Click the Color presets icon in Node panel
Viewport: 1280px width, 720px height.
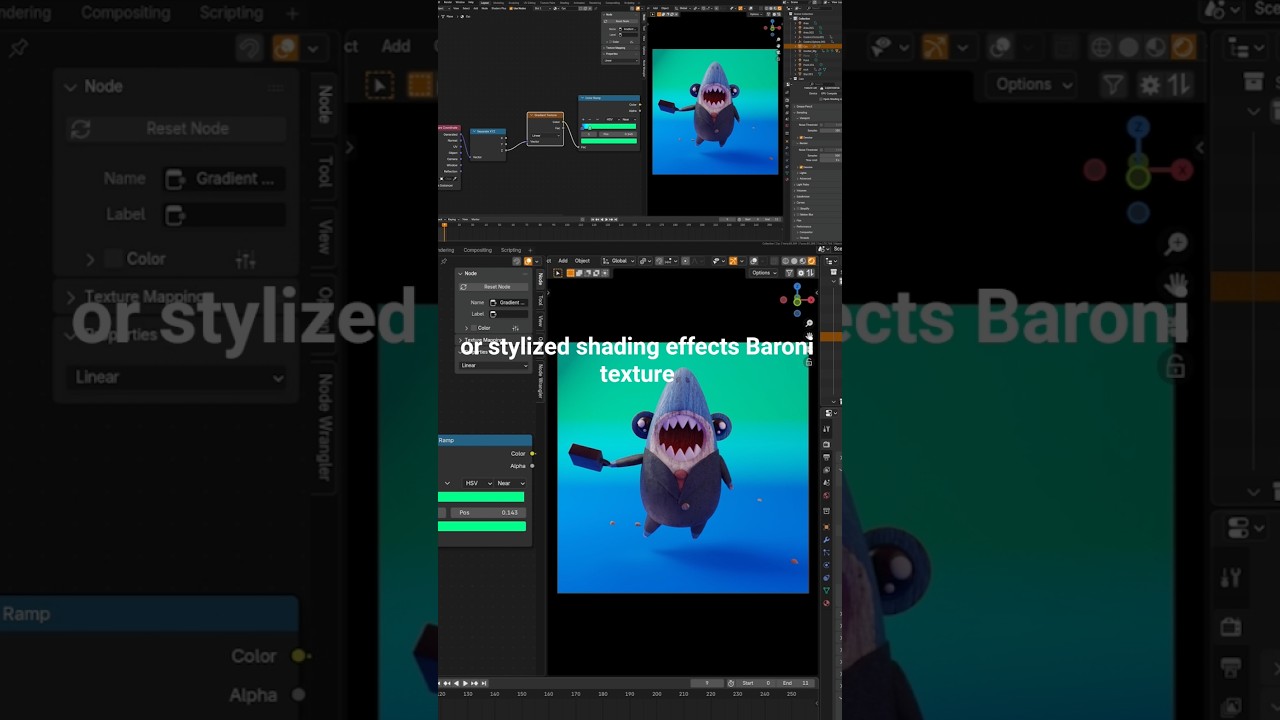coord(515,328)
